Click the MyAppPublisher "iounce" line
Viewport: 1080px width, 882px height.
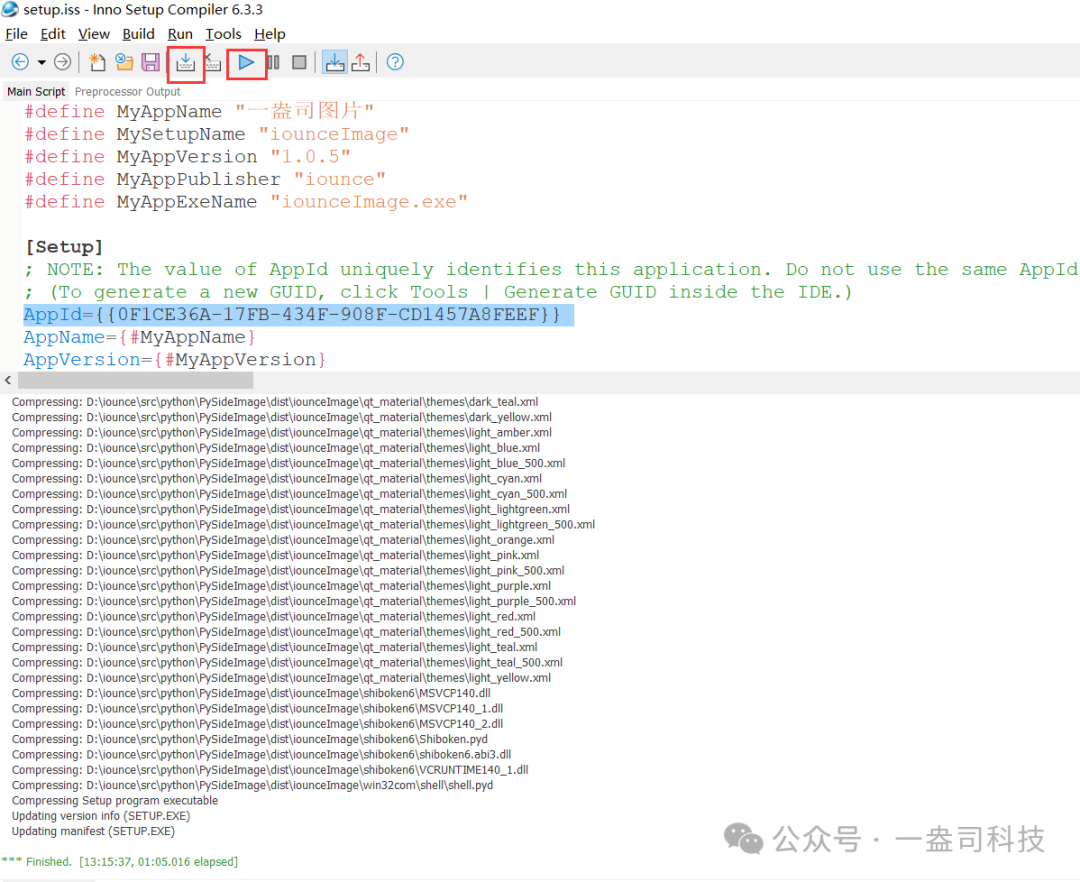pos(205,180)
